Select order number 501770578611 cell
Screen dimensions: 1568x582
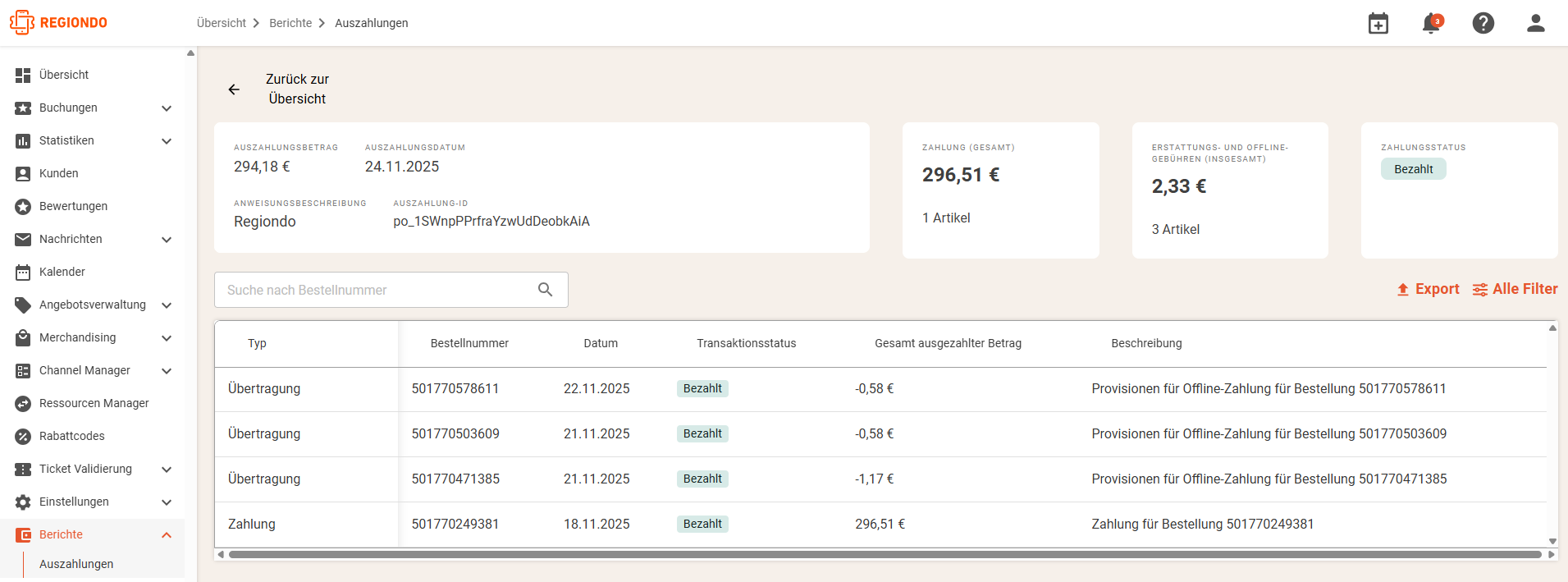[x=455, y=388]
